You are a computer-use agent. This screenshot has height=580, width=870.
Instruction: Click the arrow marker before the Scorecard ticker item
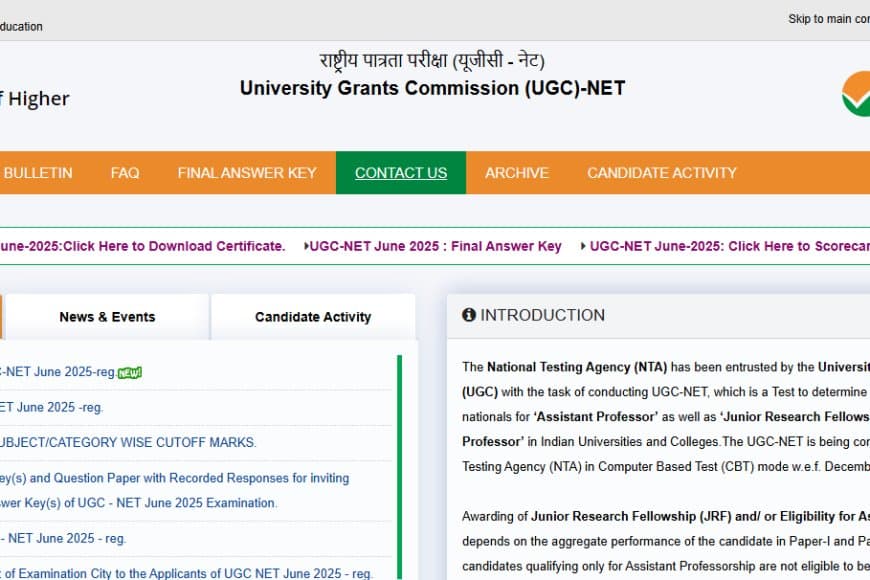[582, 246]
